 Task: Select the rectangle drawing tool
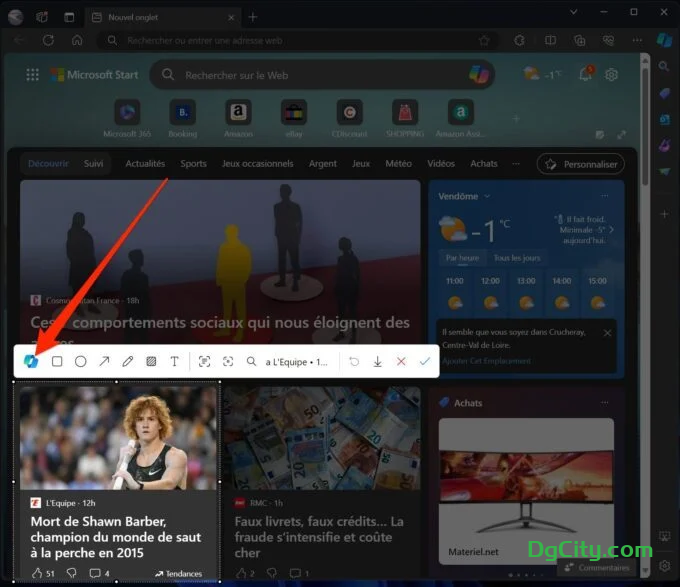pyautogui.click(x=57, y=362)
